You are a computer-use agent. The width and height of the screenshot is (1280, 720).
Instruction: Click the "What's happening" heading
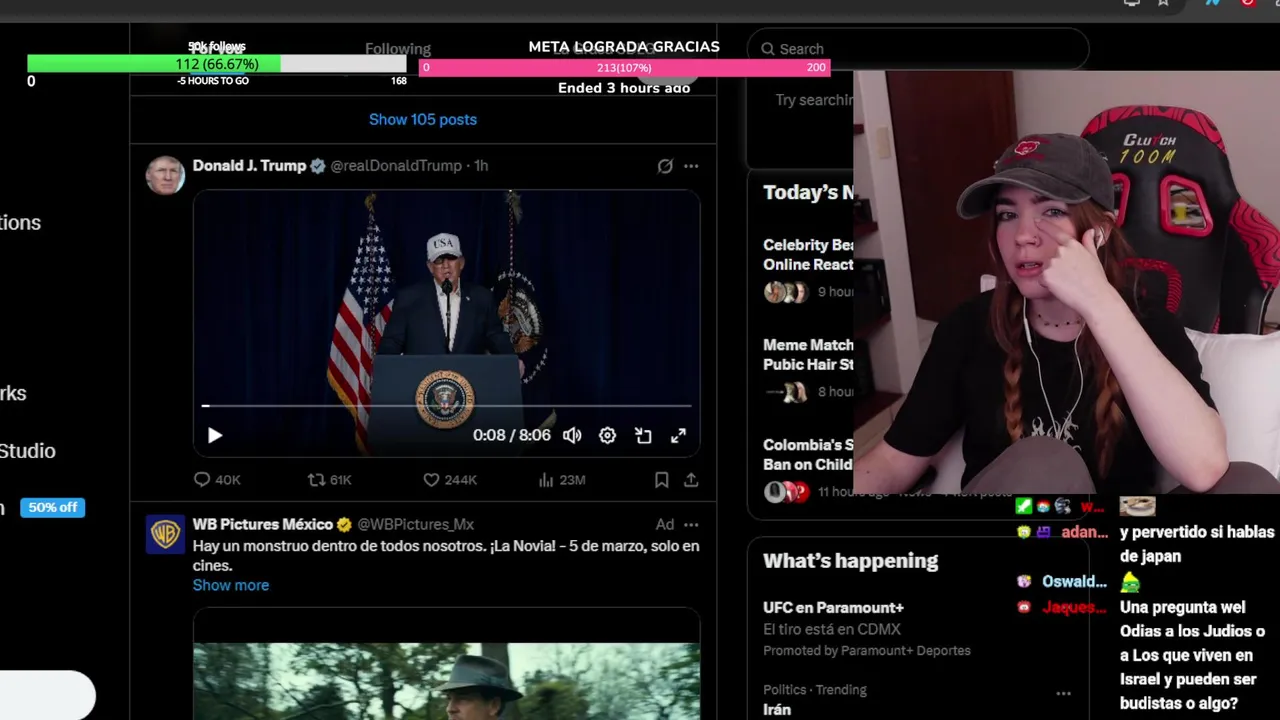pyautogui.click(x=851, y=561)
